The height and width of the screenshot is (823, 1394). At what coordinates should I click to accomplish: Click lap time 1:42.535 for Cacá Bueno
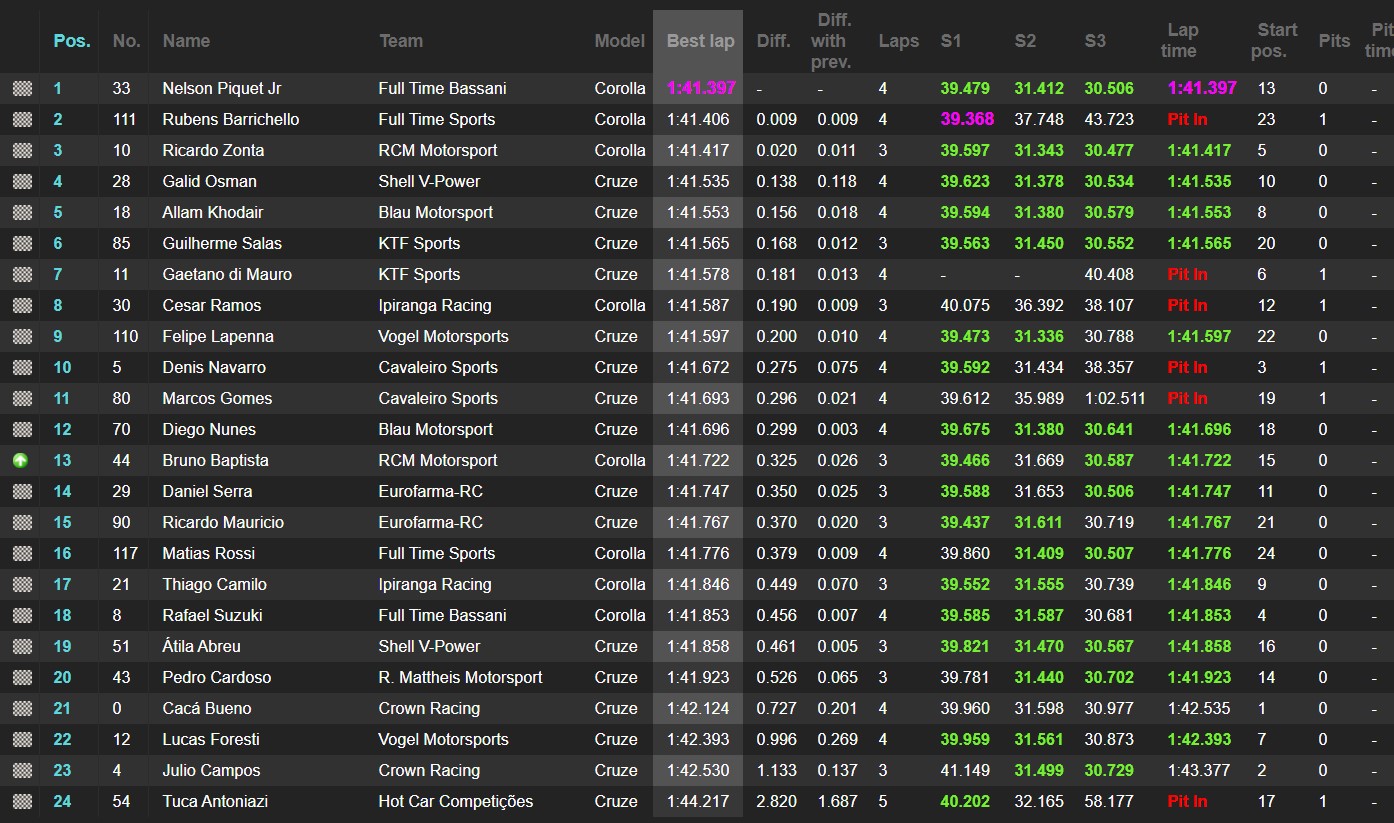(1199, 709)
